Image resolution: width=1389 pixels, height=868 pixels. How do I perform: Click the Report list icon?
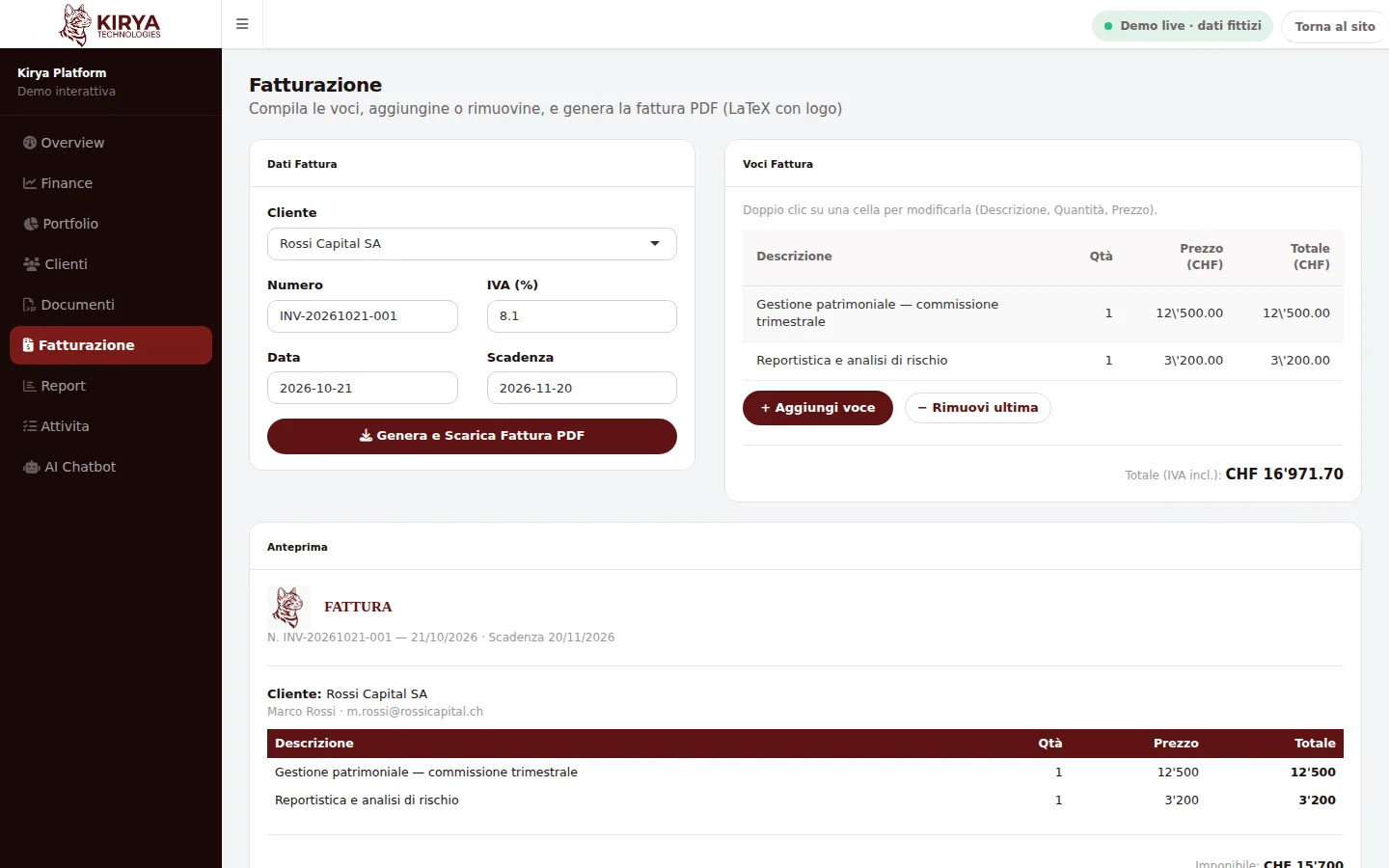(30, 386)
